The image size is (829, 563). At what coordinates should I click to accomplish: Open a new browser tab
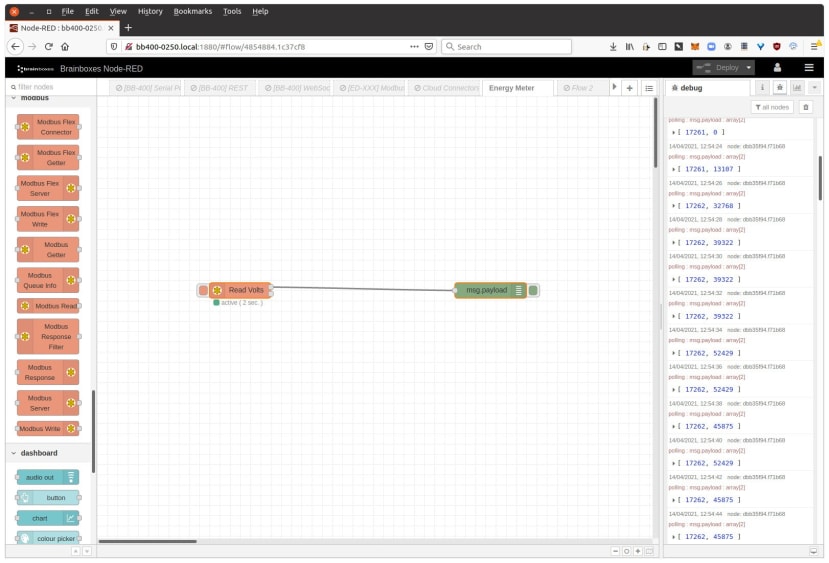pyautogui.click(x=128, y=28)
